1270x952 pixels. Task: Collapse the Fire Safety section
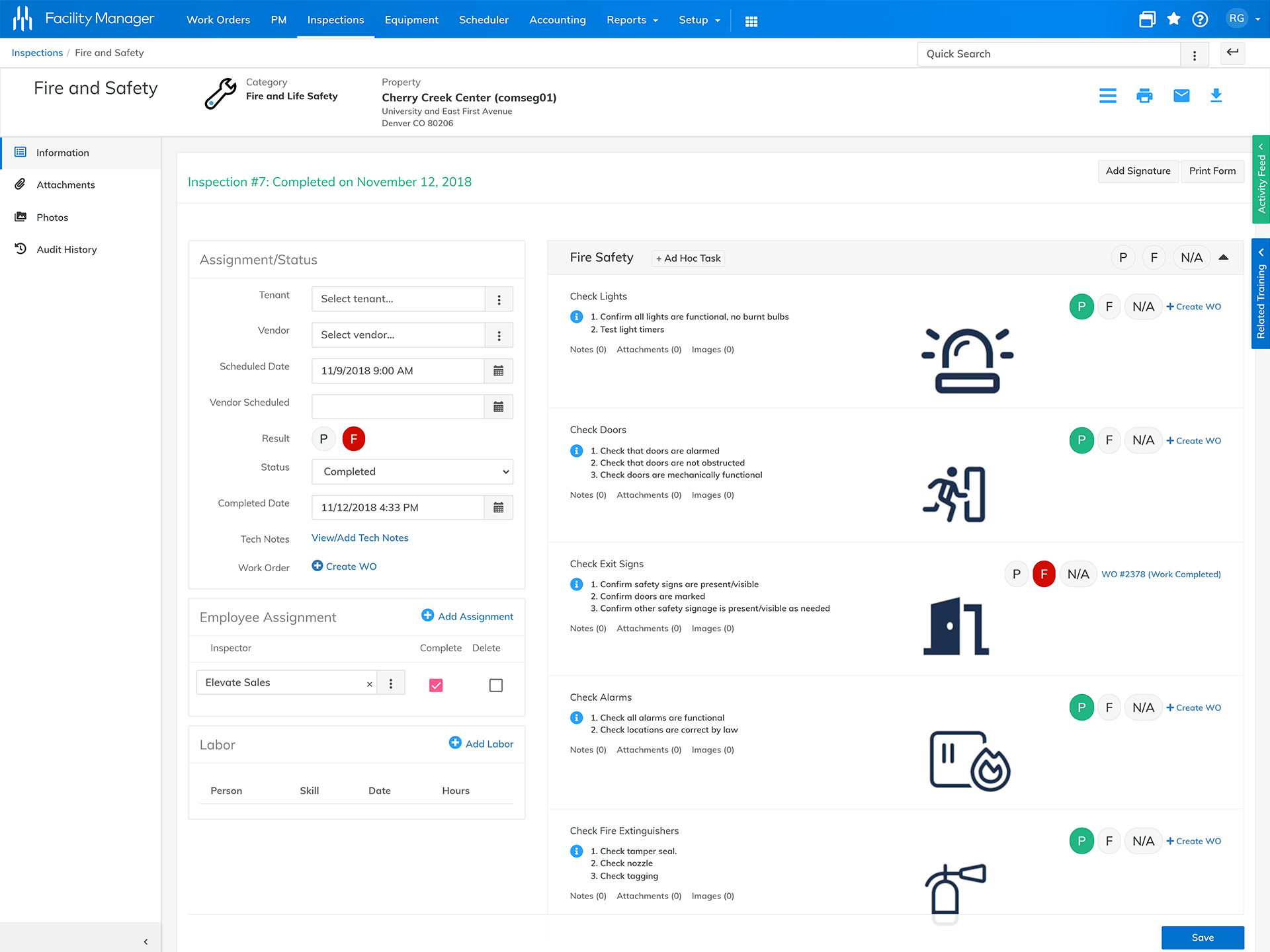pyautogui.click(x=1224, y=258)
